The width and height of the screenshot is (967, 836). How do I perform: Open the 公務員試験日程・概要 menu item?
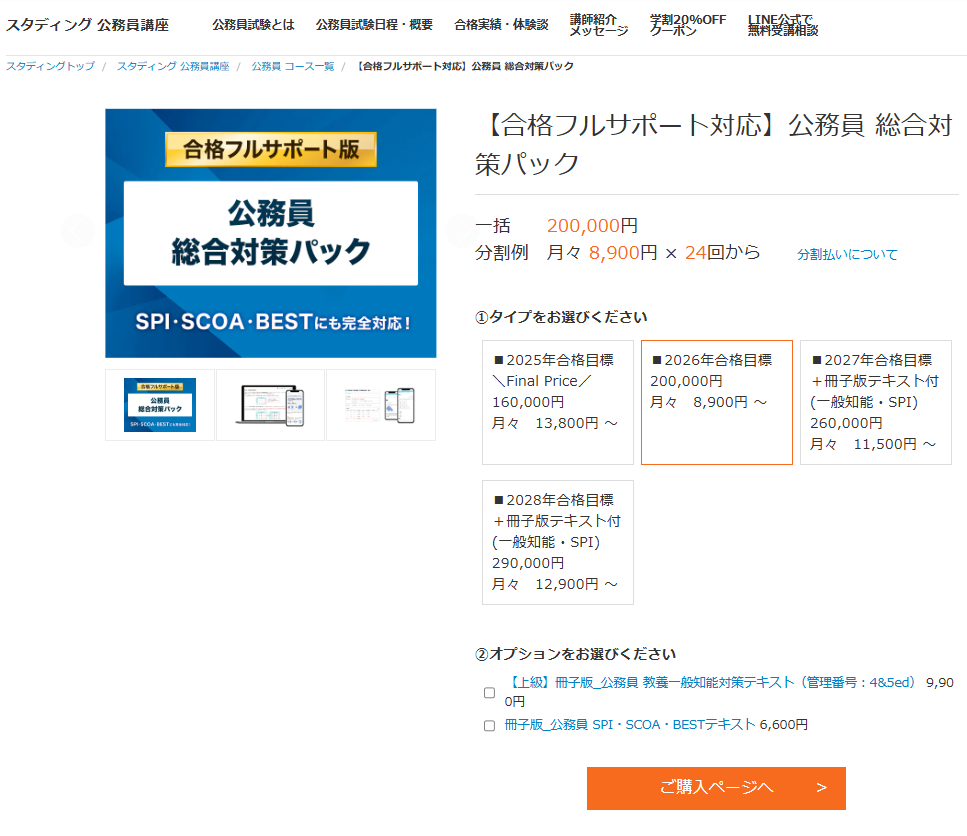(x=374, y=25)
